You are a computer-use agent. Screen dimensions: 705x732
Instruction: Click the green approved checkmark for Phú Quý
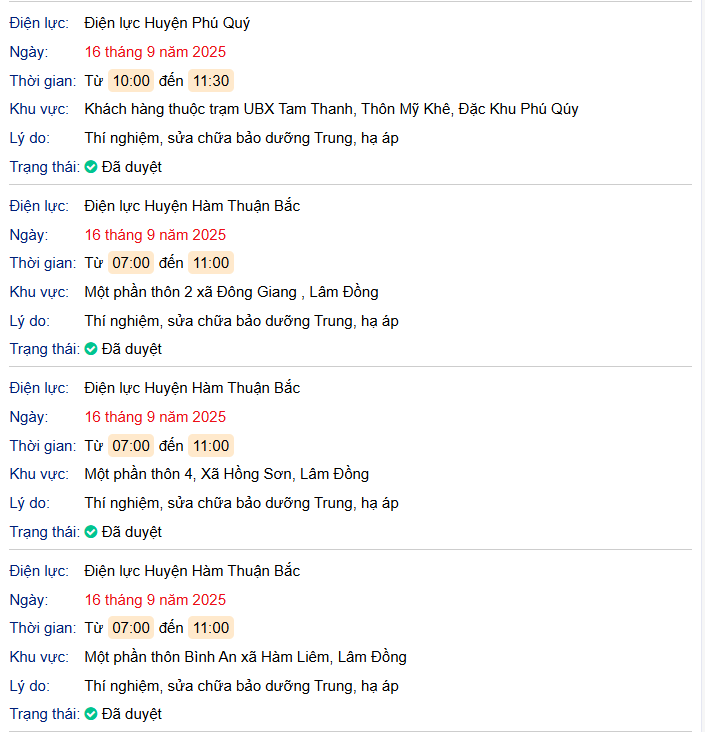pos(91,167)
